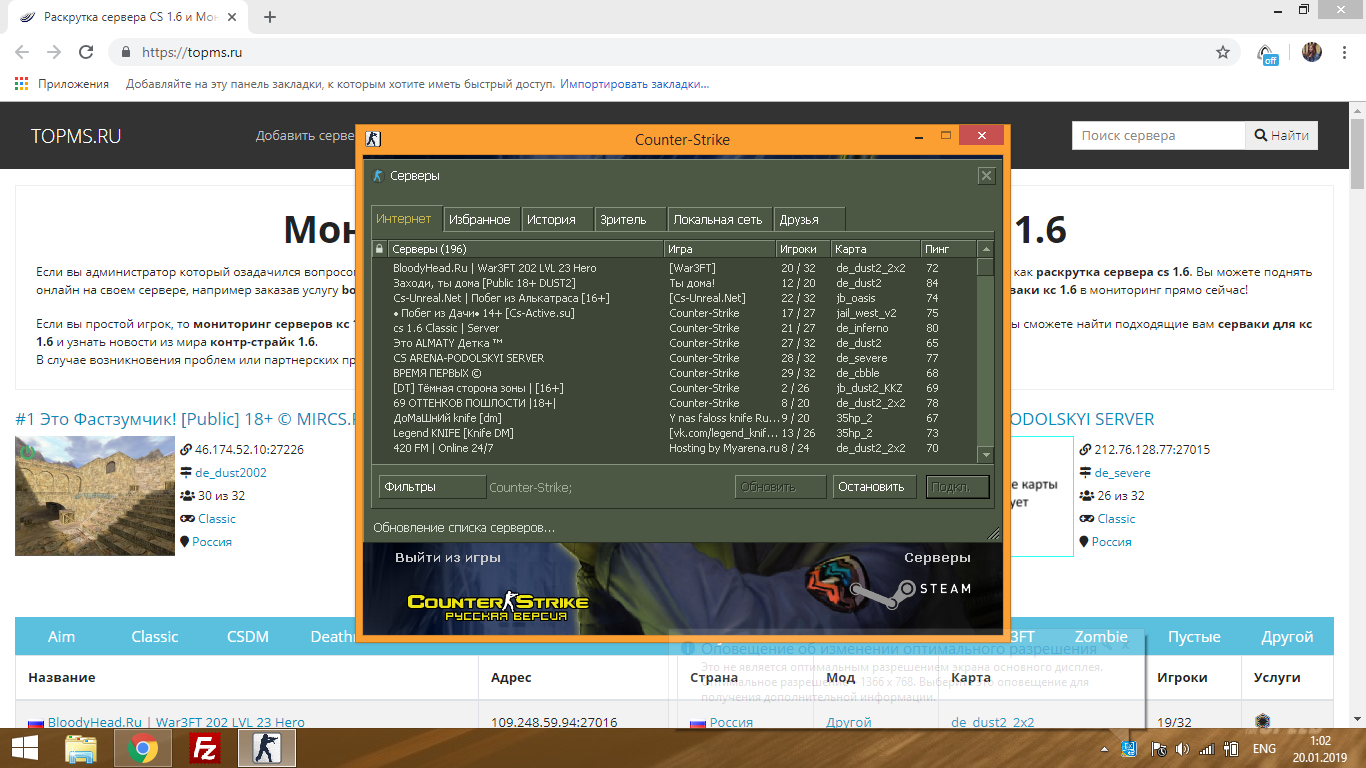Bookmark this page with star icon

[1222, 52]
